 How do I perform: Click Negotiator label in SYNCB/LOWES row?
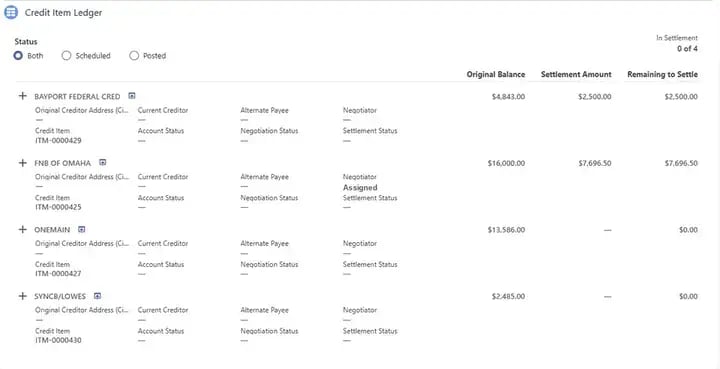click(x=360, y=310)
